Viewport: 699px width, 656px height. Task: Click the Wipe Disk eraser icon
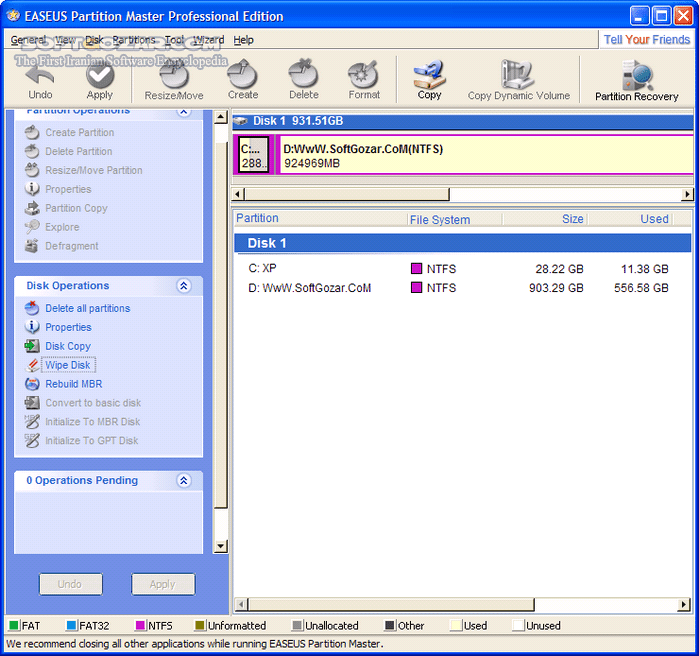point(32,365)
